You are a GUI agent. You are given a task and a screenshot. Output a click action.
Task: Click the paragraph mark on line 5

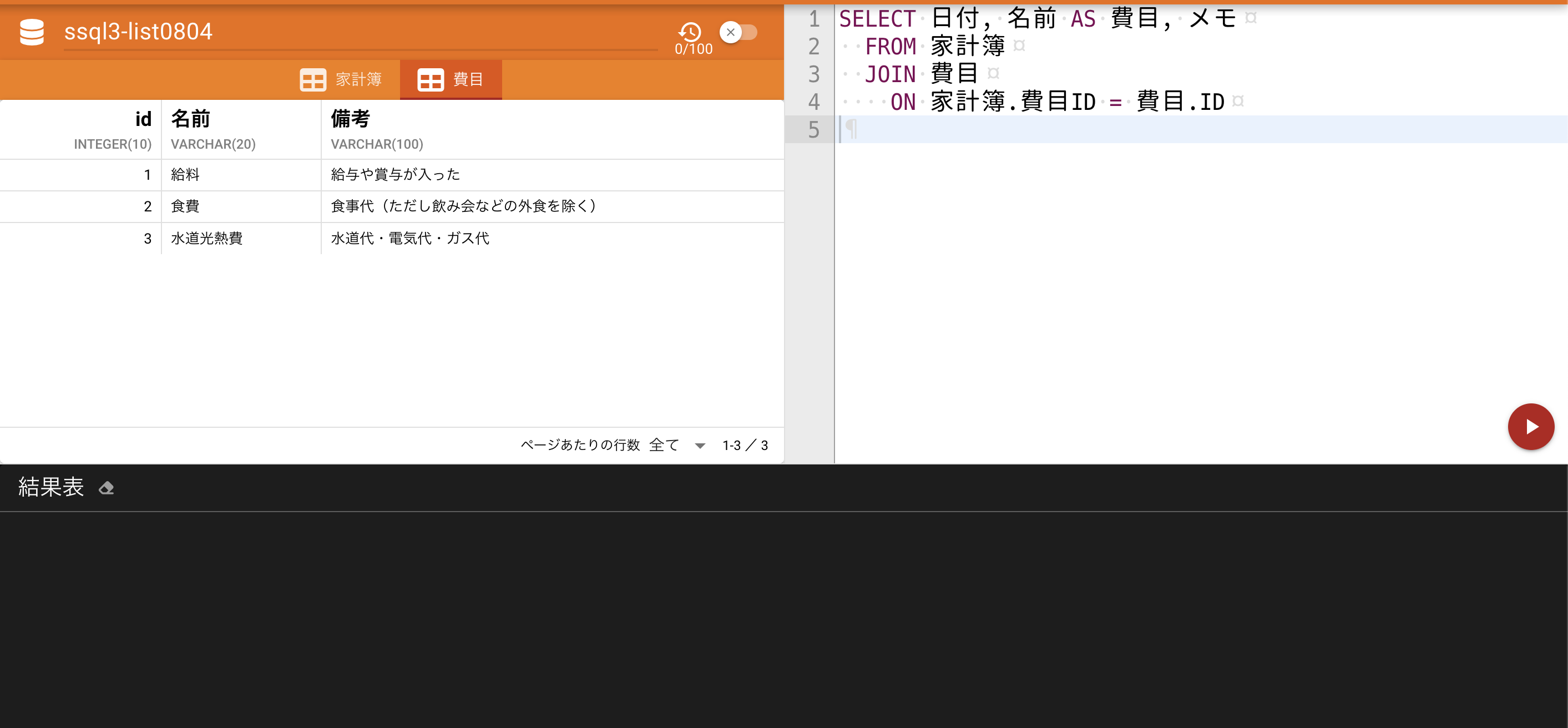click(x=852, y=129)
